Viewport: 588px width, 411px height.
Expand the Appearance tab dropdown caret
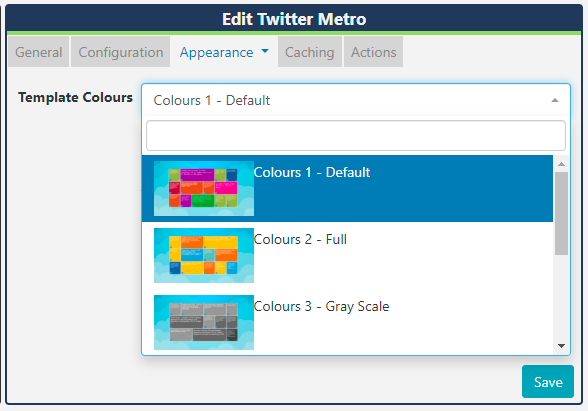[265, 51]
